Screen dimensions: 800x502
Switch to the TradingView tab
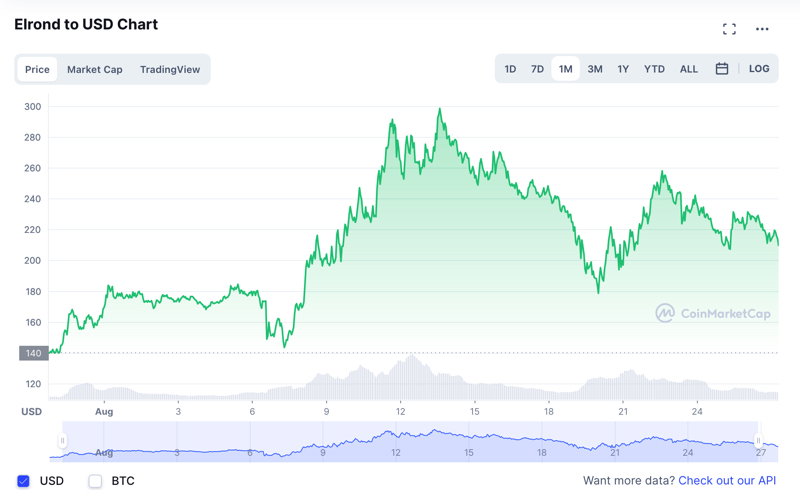[170, 69]
